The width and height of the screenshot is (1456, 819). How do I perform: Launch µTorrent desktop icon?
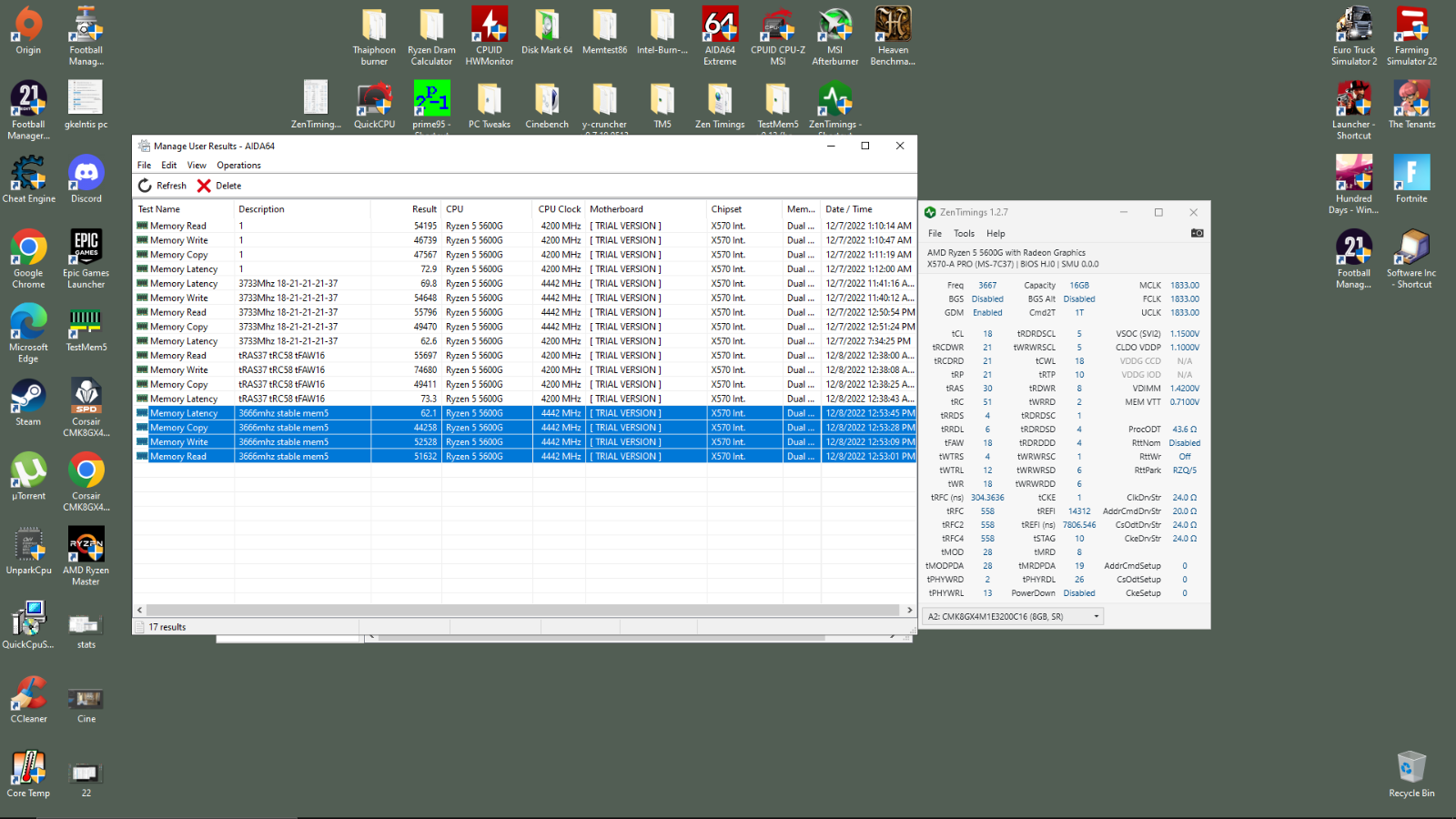point(29,477)
